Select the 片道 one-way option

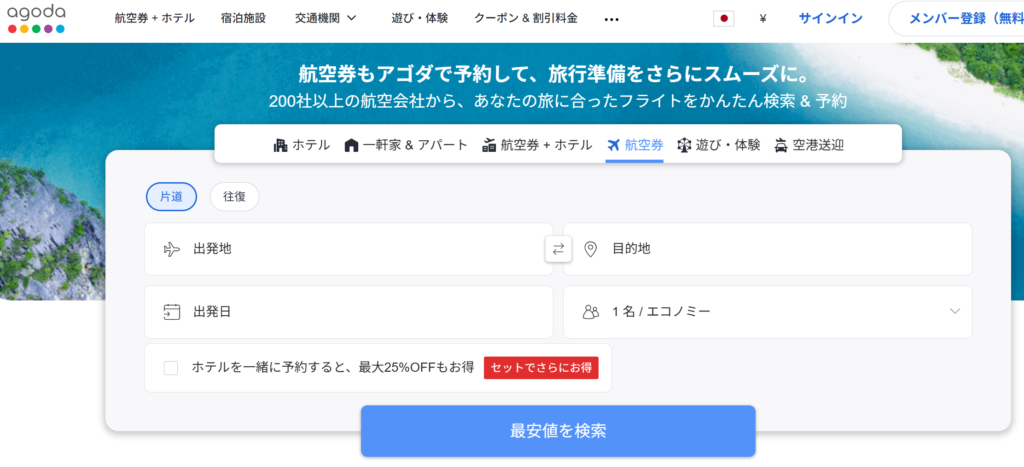[171, 197]
